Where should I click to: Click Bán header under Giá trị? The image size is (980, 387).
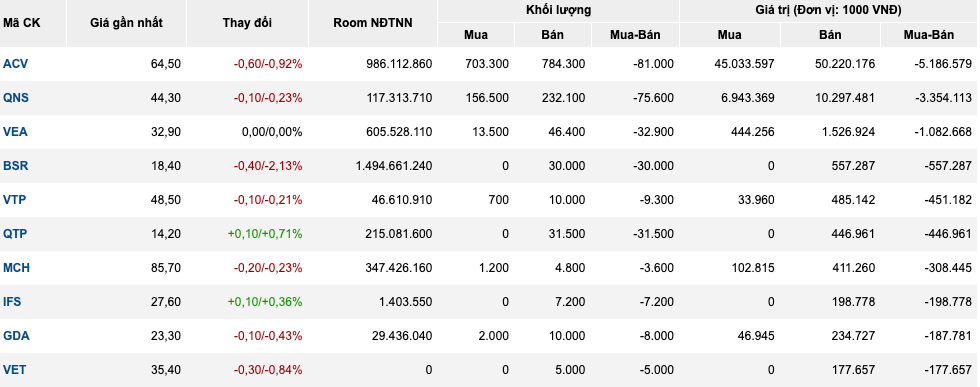point(831,35)
